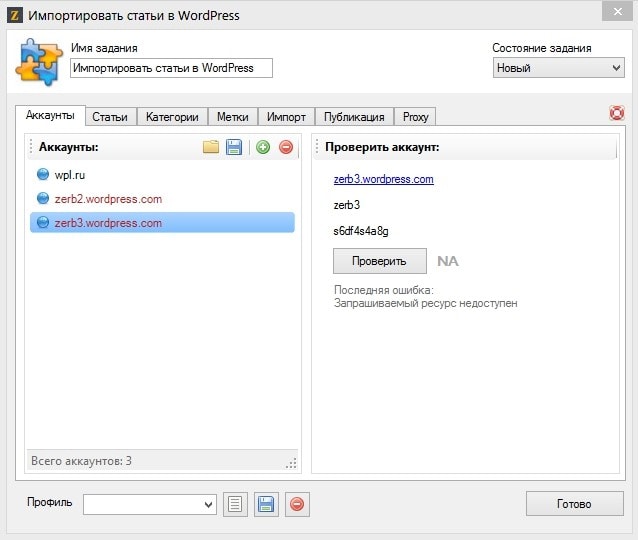Go to the Метки tab
This screenshot has width=638, height=540.
coord(233,117)
